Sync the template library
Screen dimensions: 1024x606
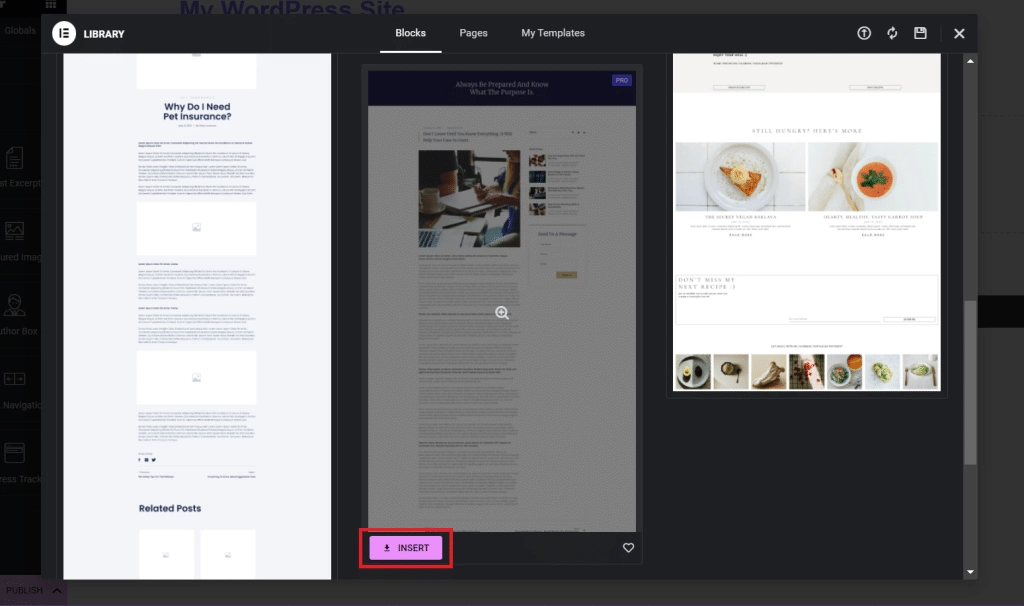[892, 32]
